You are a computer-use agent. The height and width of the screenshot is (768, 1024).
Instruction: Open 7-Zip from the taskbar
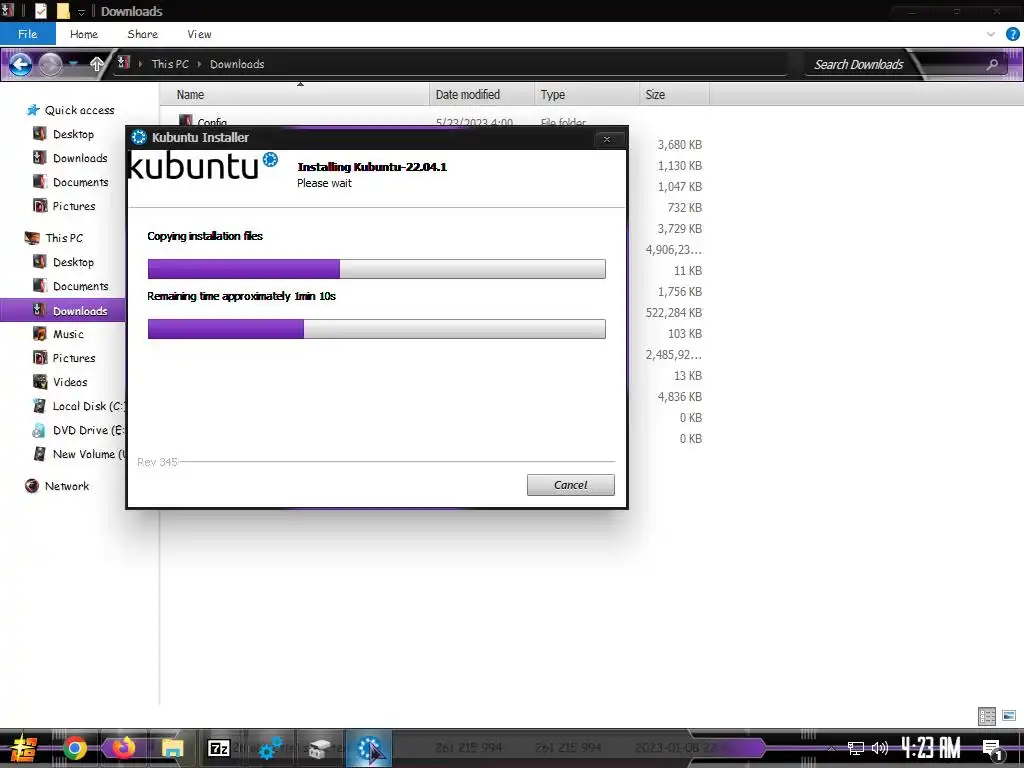pyautogui.click(x=218, y=748)
